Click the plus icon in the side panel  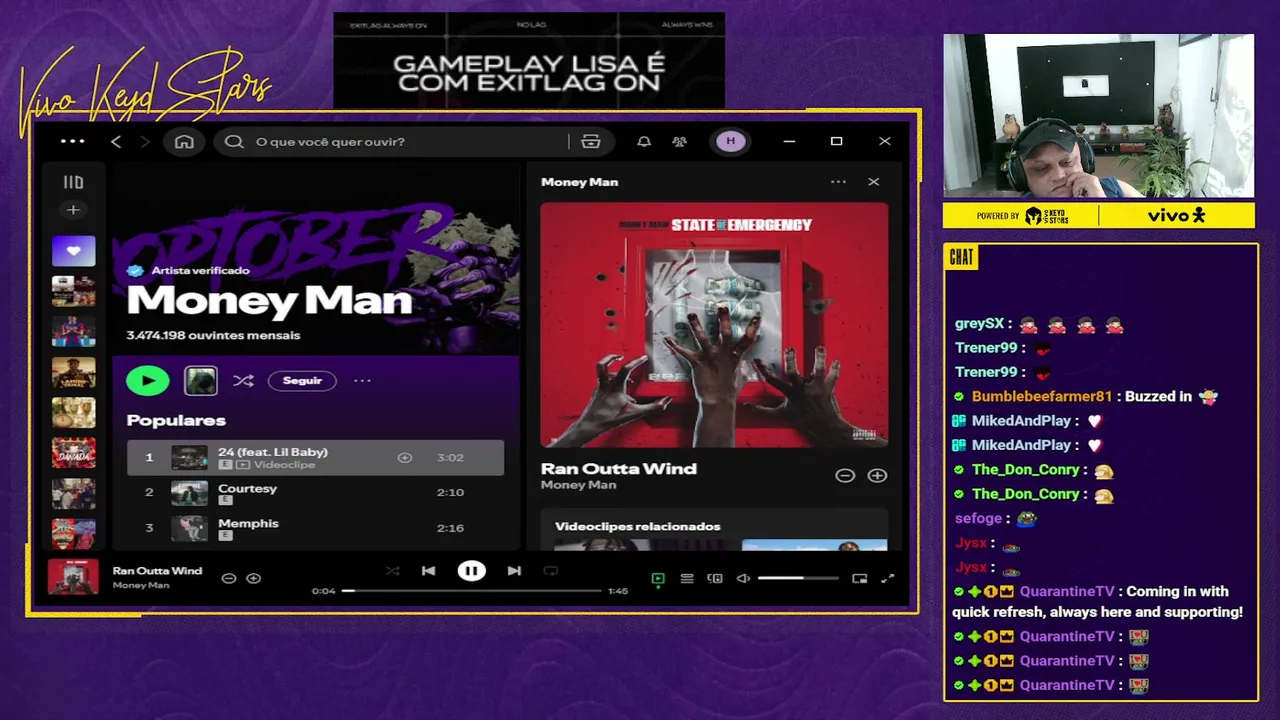(x=877, y=476)
